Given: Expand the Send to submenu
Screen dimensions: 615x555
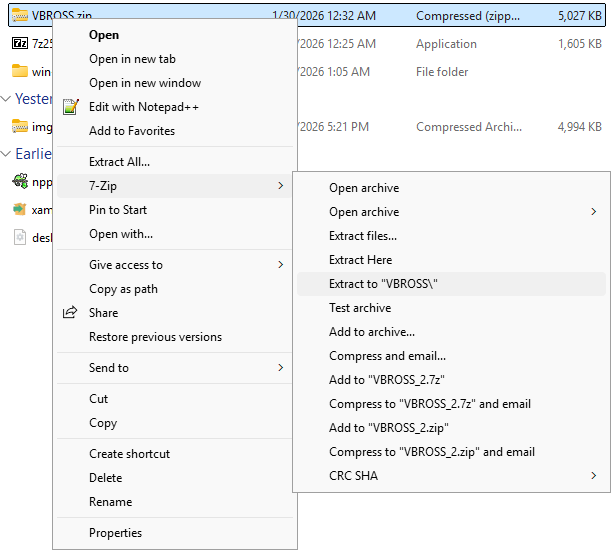Looking at the screenshot, I should (x=280, y=368).
